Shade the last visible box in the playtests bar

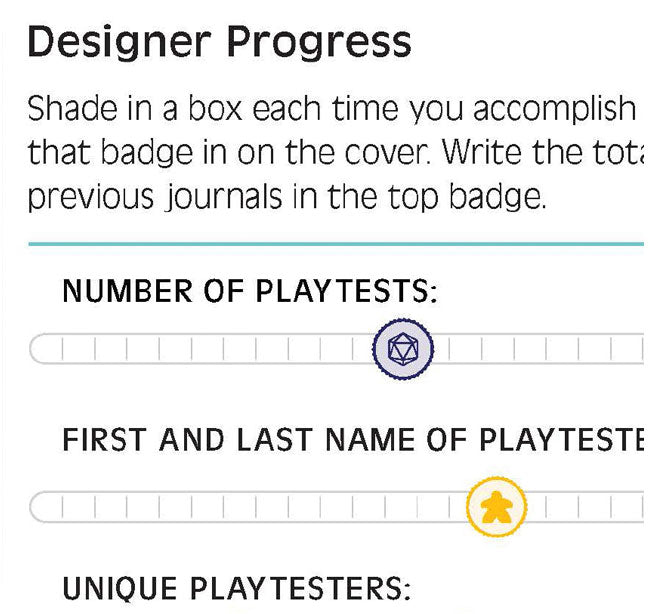(x=628, y=349)
